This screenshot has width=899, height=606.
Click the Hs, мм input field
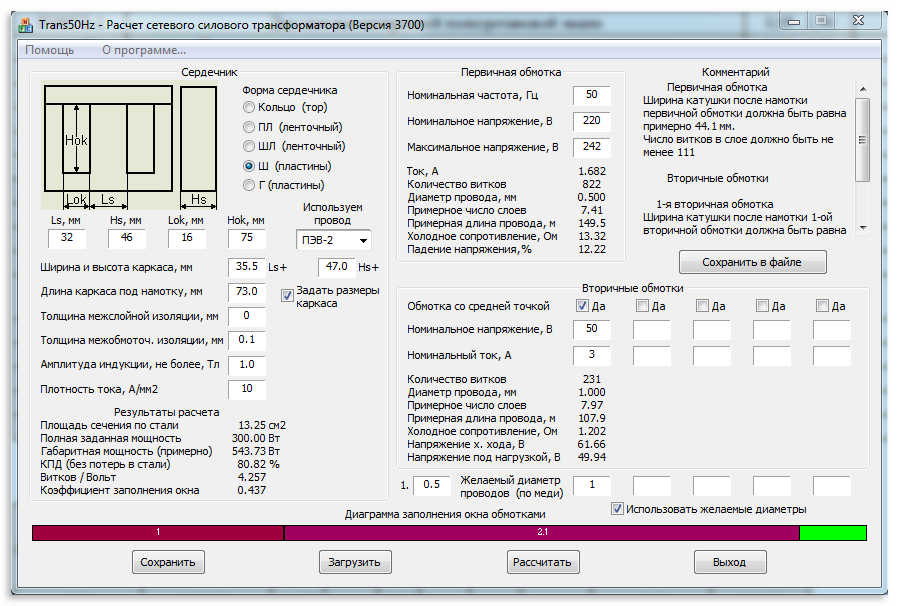[x=127, y=238]
